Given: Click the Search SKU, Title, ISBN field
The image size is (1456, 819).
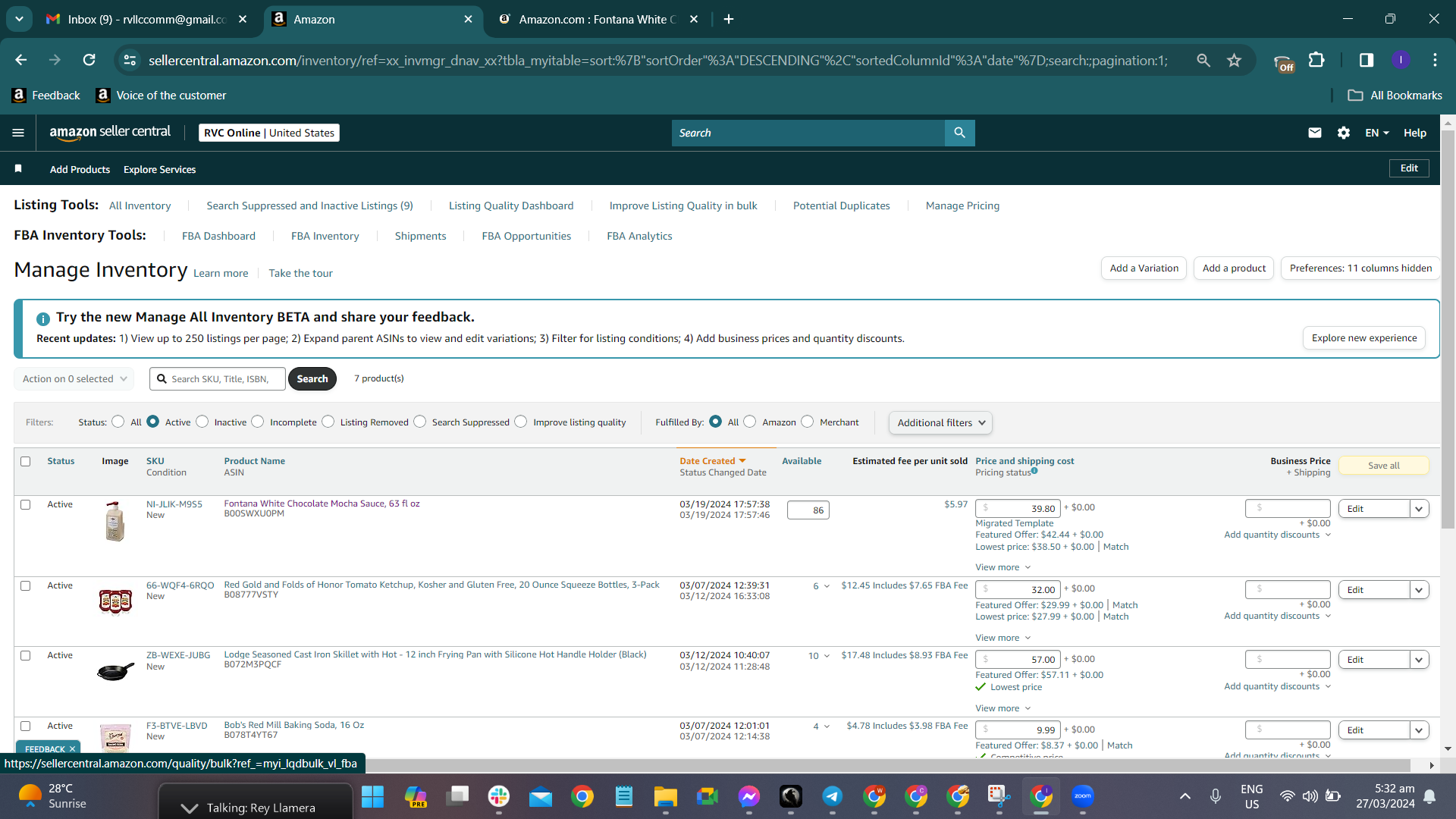Looking at the screenshot, I should tap(218, 378).
